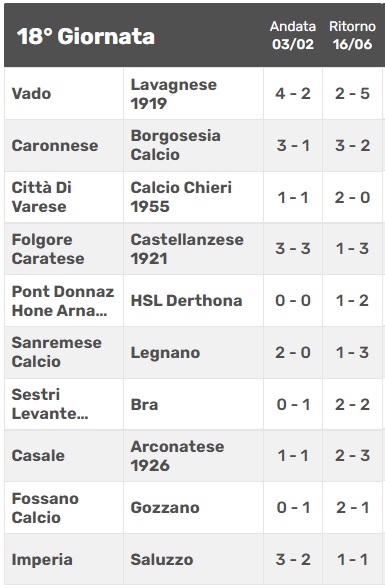
Task: View Vado ritorno score 2 - 5
Action: coord(352,94)
